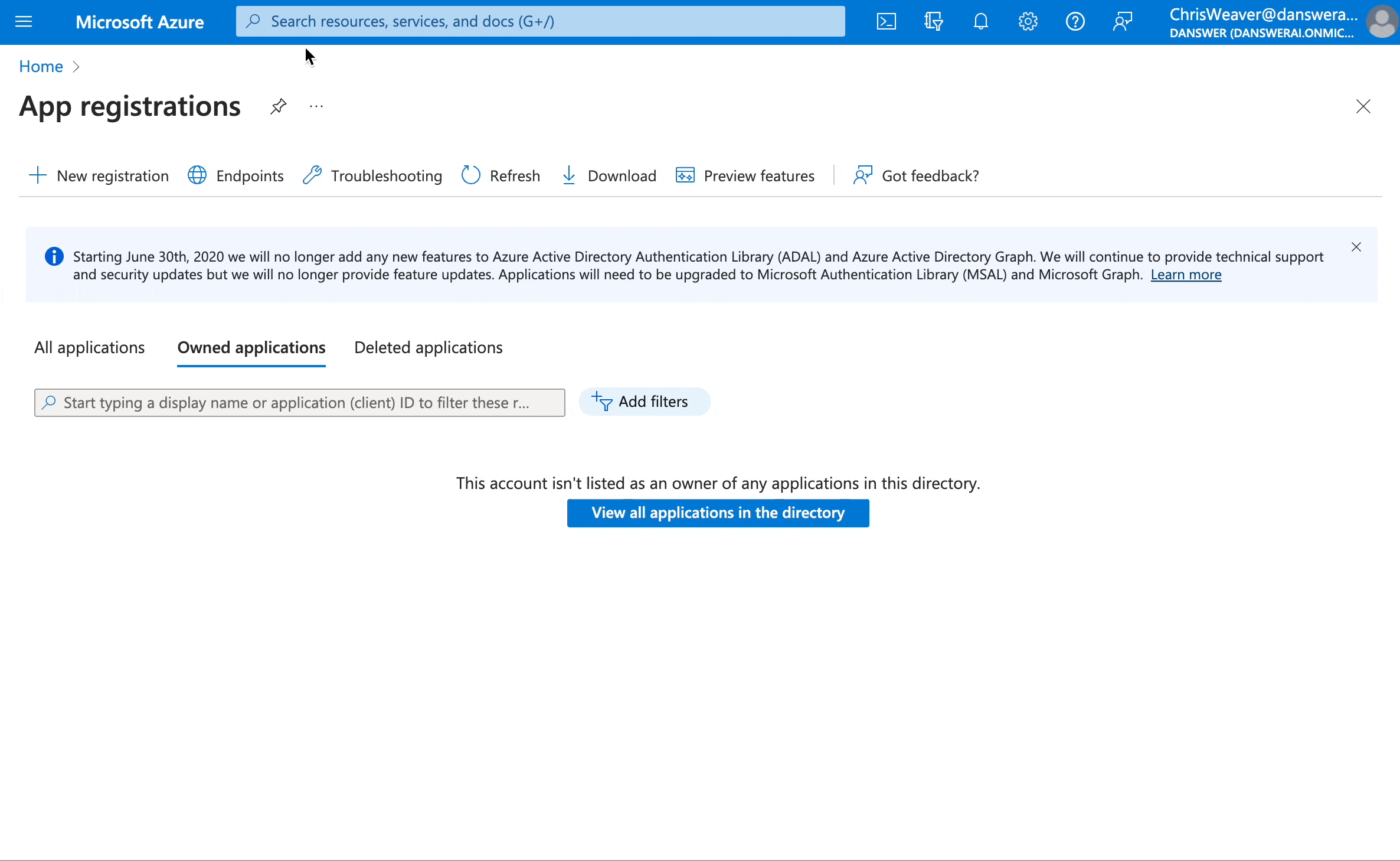Launch Azure Cloud Shell
Viewport: 1400px width, 861px height.
[x=885, y=21]
